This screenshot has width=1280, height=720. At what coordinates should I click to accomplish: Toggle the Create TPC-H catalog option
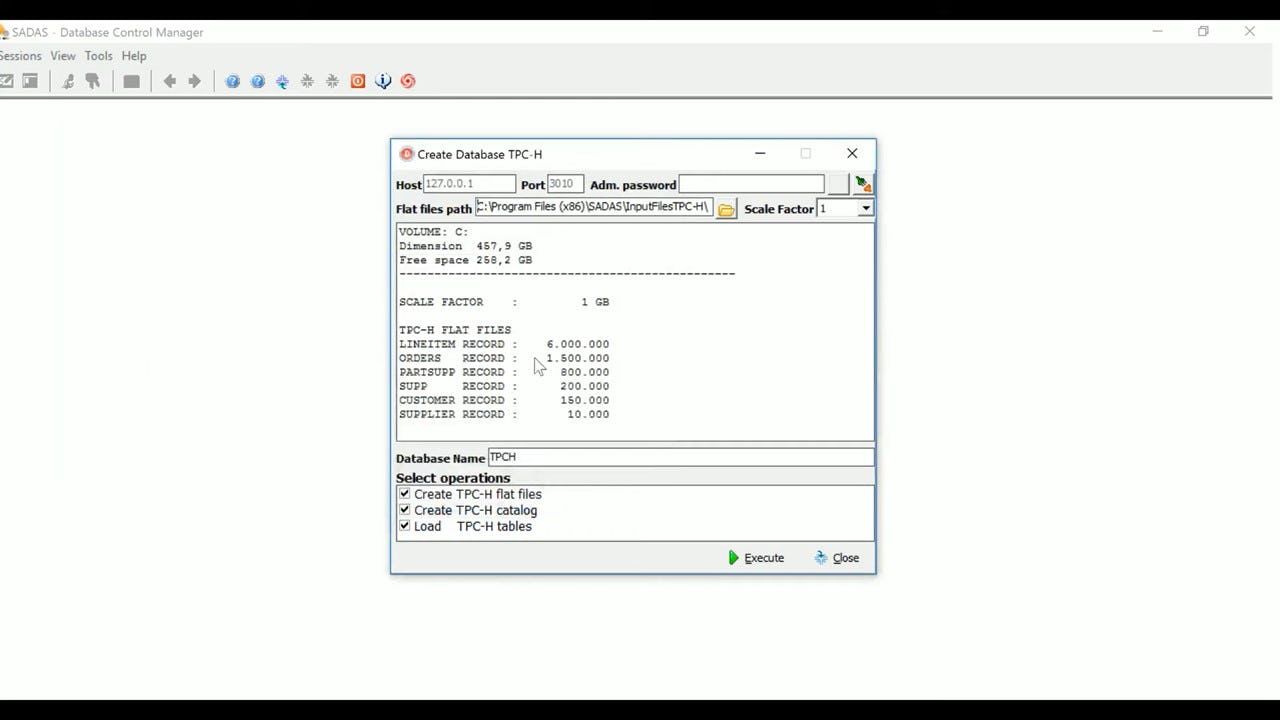pos(404,509)
